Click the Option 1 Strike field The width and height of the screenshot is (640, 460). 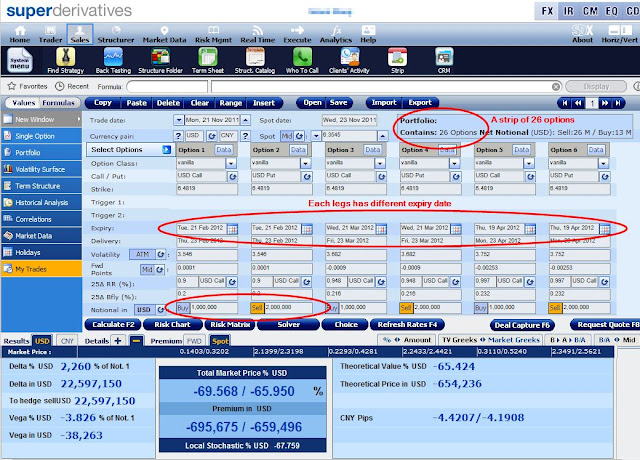pos(207,189)
